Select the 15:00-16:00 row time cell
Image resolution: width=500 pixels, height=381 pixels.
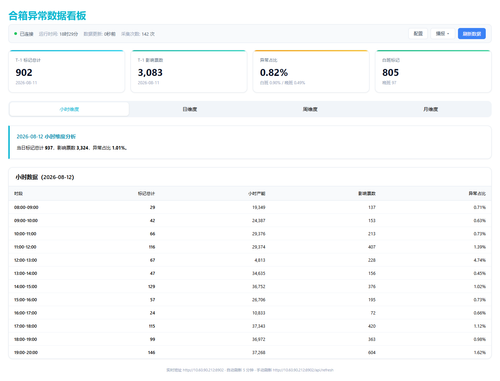click(25, 300)
